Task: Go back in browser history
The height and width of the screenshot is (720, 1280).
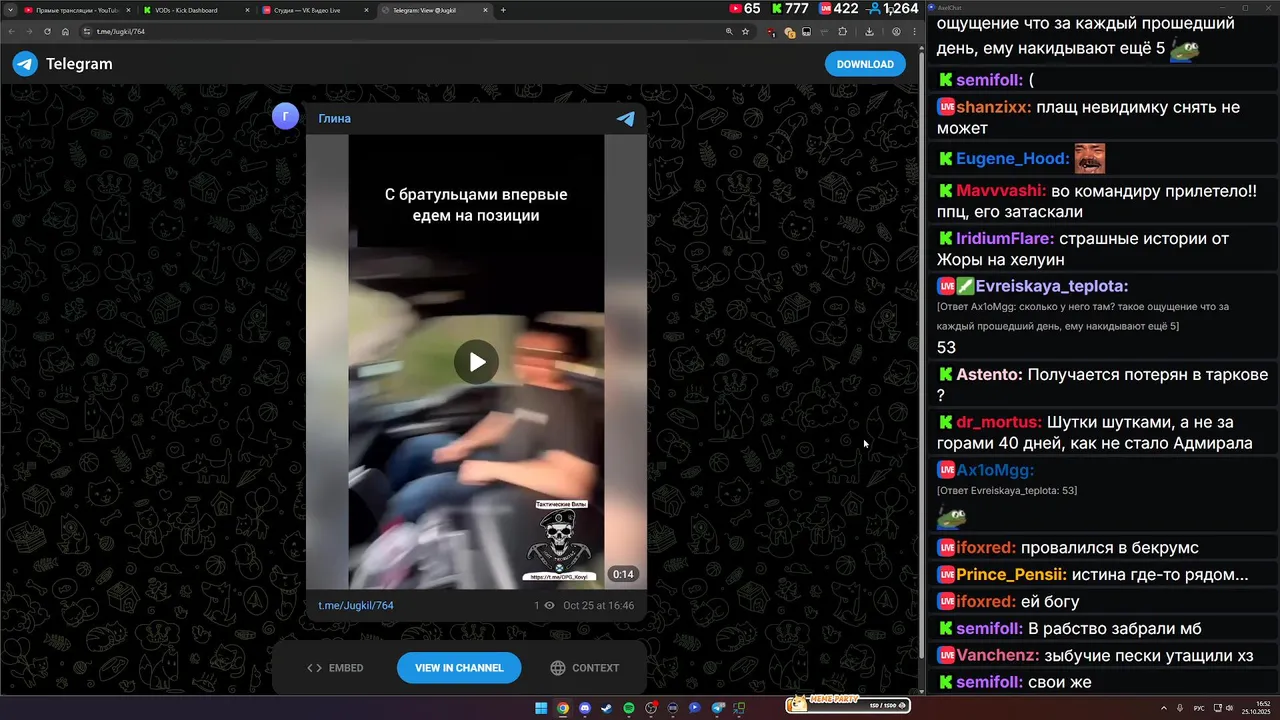Action: click(x=12, y=31)
